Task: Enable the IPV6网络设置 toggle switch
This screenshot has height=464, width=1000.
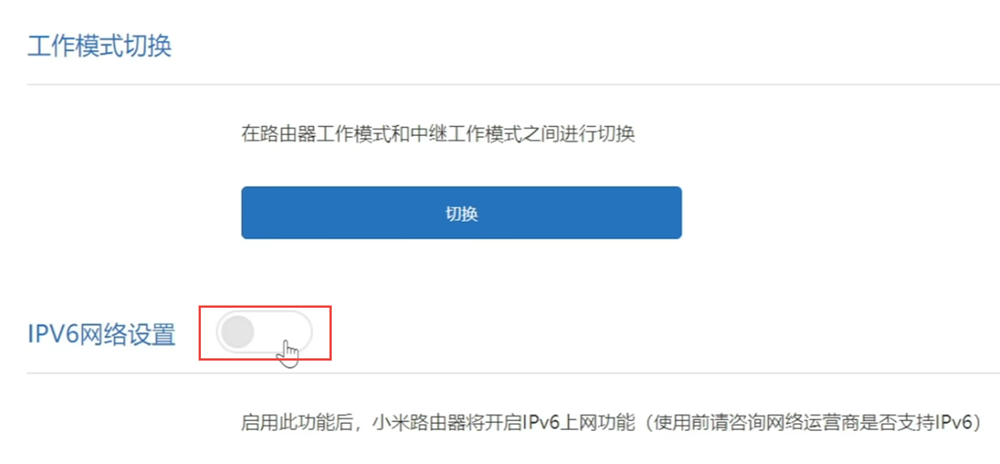Action: tap(265, 332)
